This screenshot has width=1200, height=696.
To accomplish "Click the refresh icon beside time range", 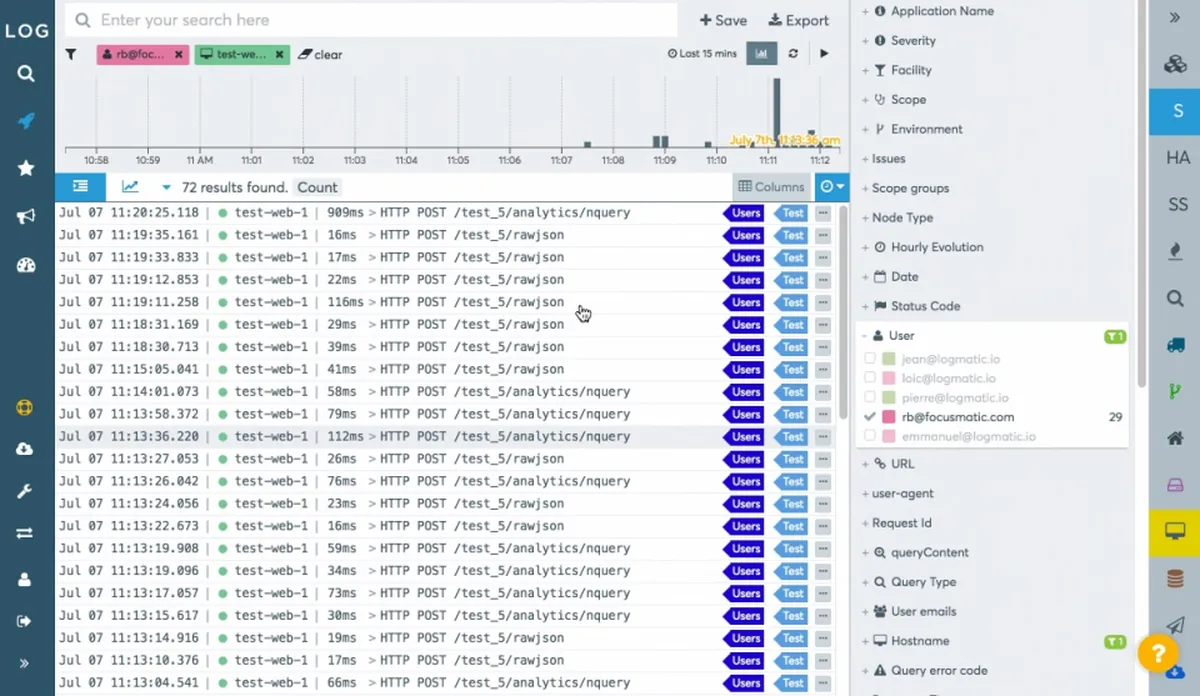I will click(793, 54).
